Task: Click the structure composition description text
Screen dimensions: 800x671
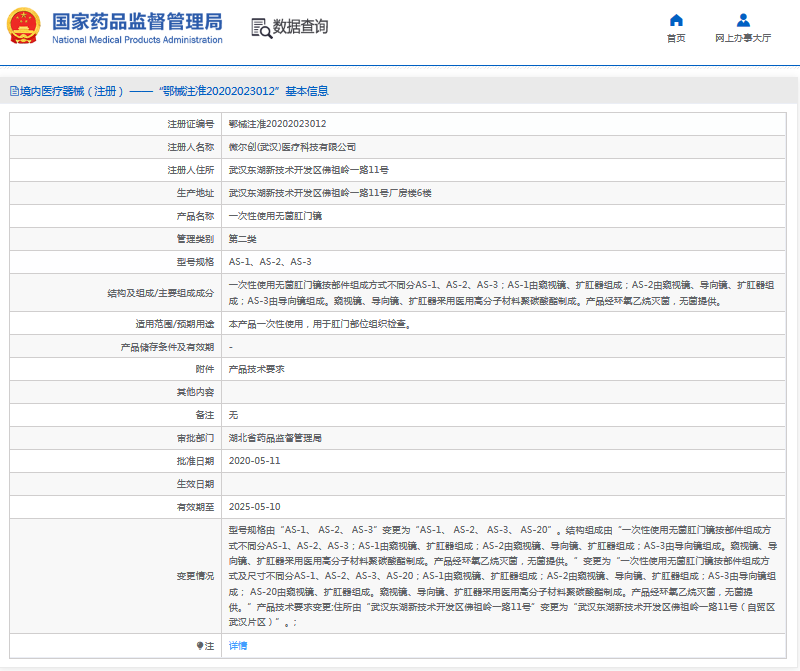Action: point(502,293)
